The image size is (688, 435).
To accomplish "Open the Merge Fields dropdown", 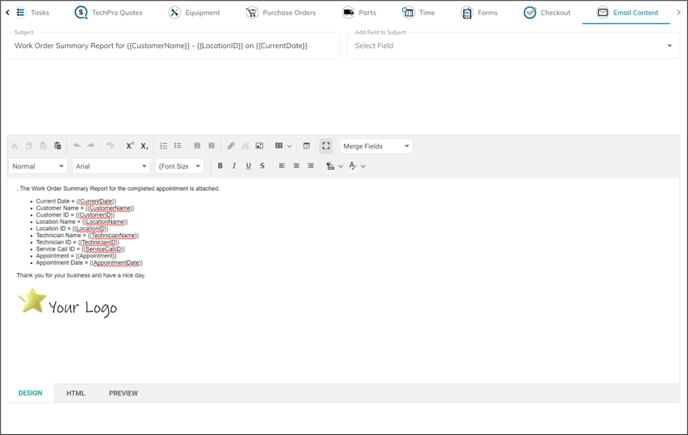I will [x=376, y=146].
